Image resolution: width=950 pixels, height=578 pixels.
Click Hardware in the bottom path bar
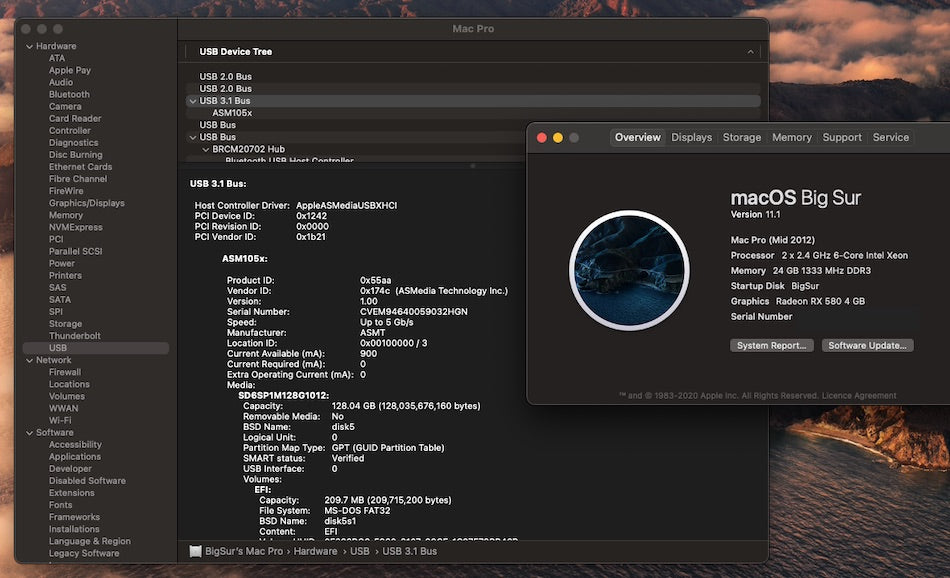[x=315, y=551]
